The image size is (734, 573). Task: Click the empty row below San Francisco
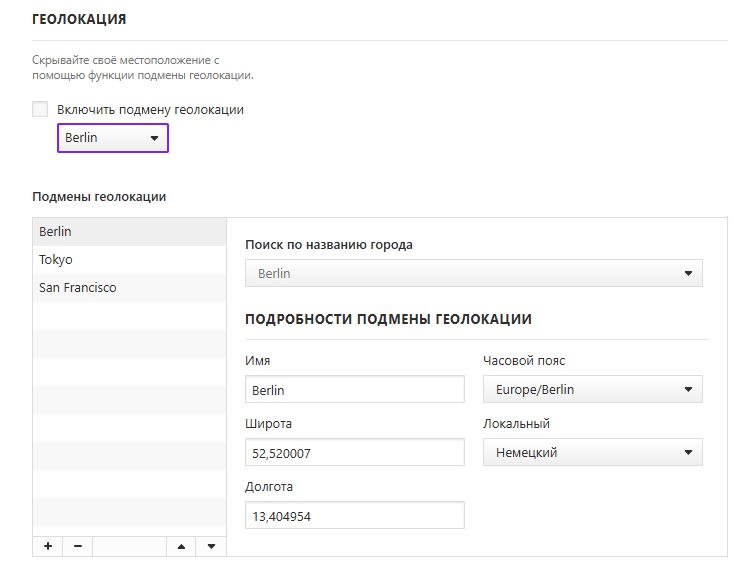pos(130,316)
